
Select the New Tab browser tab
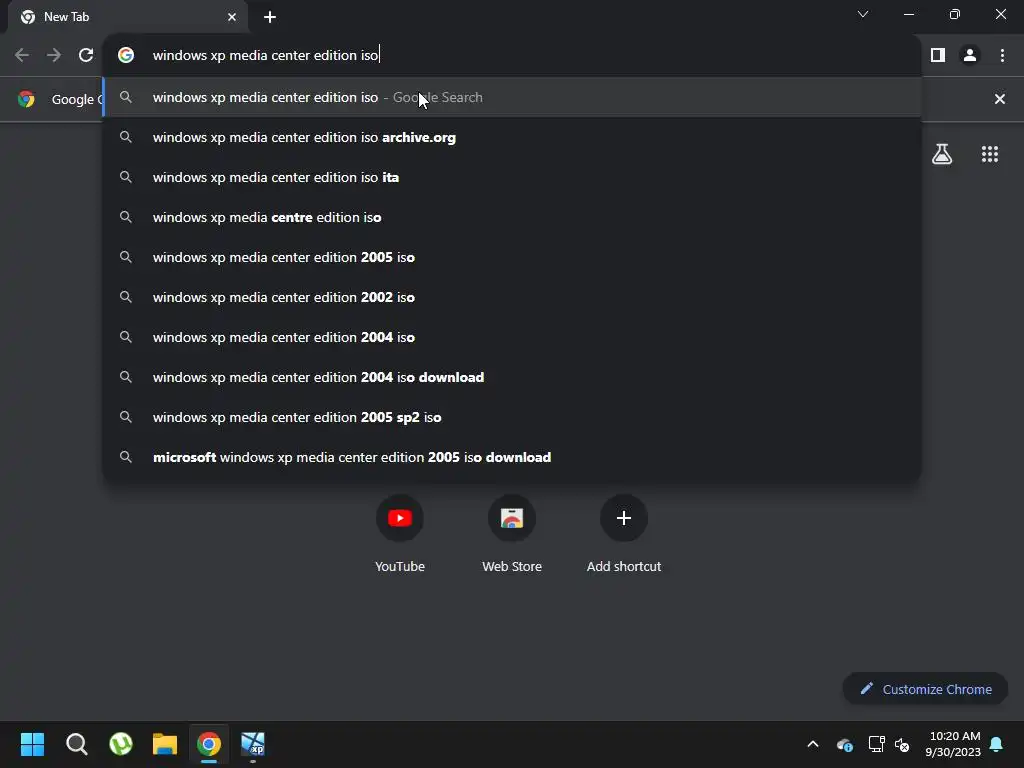tap(128, 17)
